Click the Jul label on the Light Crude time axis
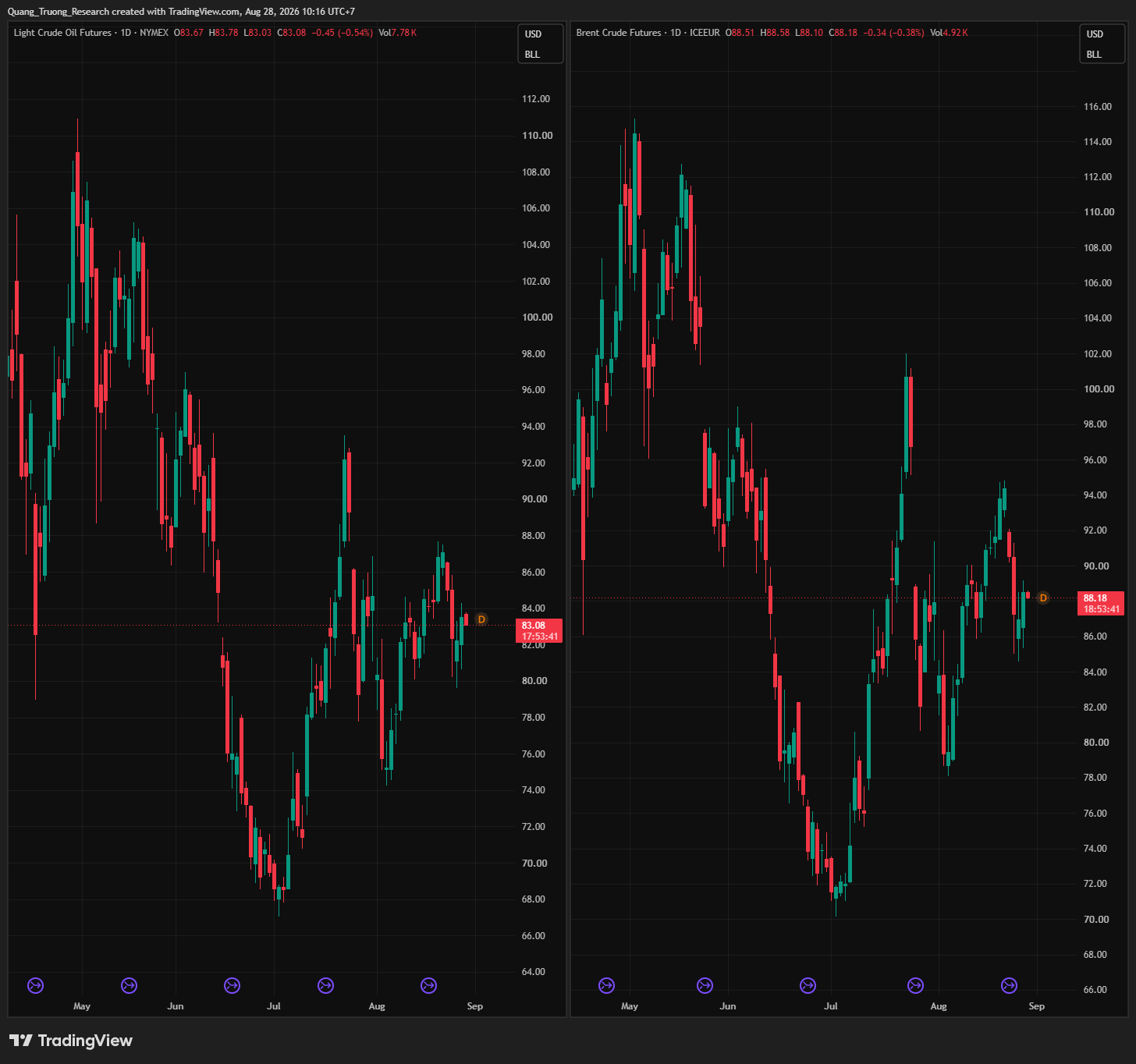Viewport: 1136px width, 1064px height. [274, 1006]
